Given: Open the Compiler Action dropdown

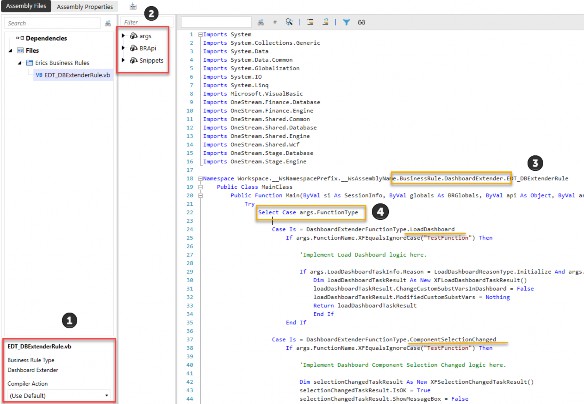Looking at the screenshot, I should [59, 395].
